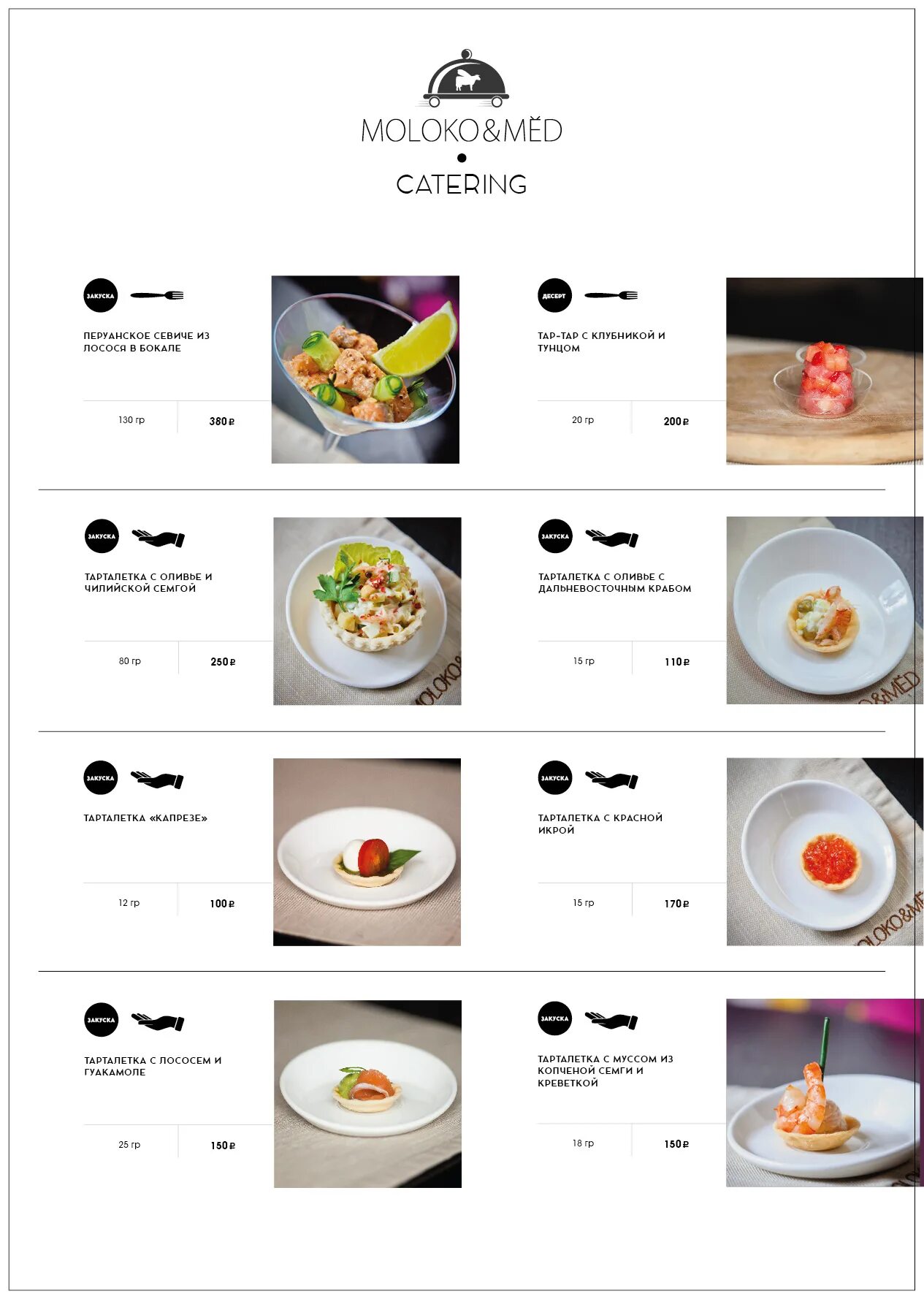Click the Moloko&Mёd cloche logo icon
Screen dimensions: 924x1299
tap(465, 78)
